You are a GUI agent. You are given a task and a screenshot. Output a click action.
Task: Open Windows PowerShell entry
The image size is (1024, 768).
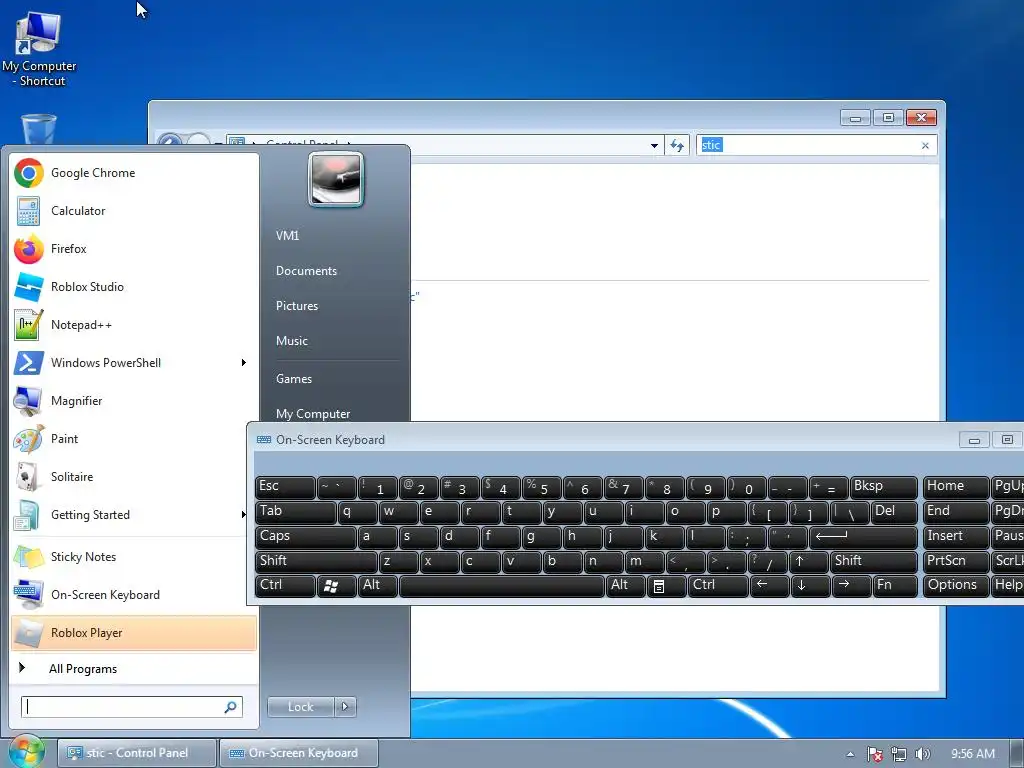click(x=134, y=362)
